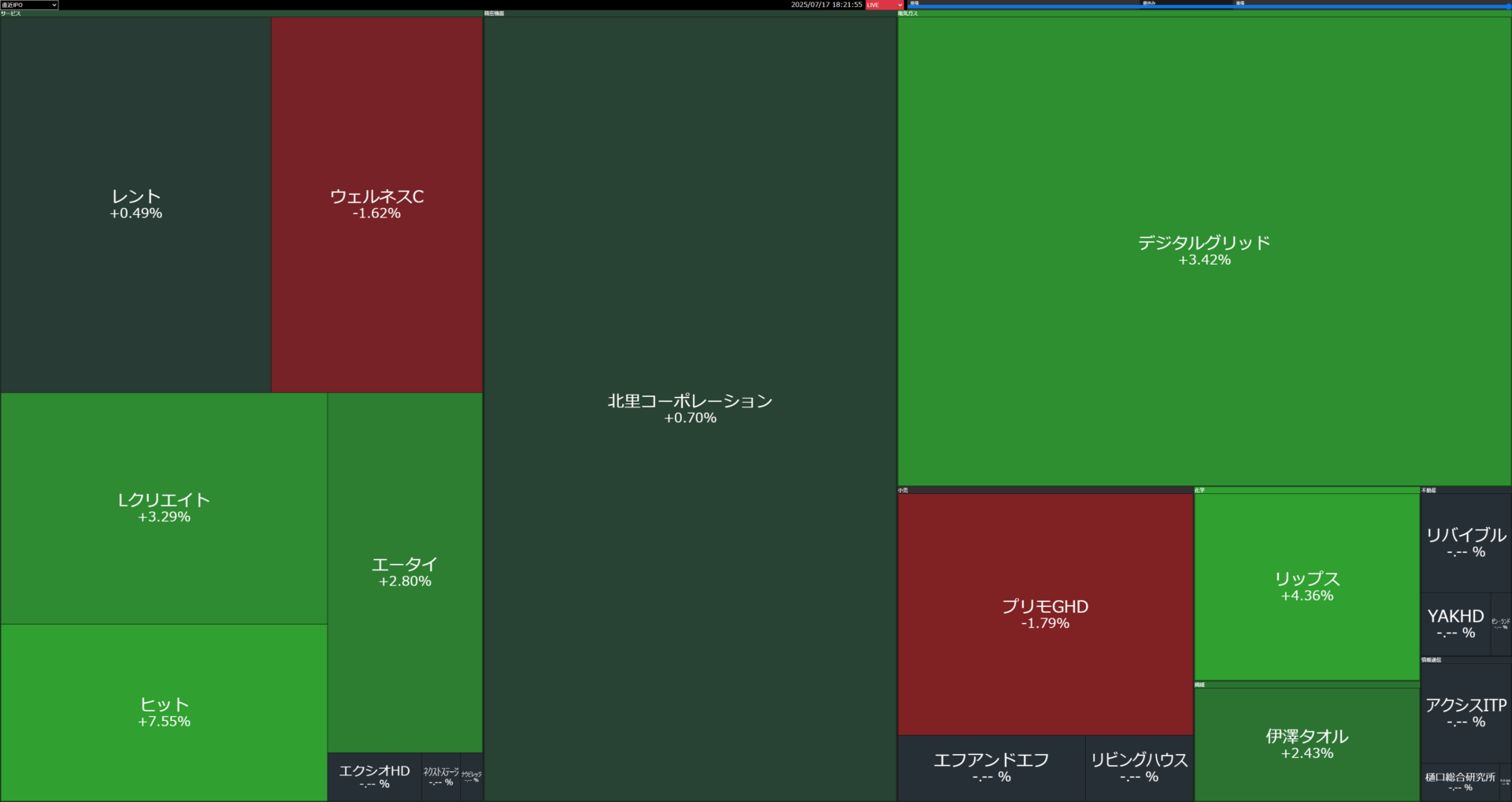Image resolution: width=1512 pixels, height=802 pixels.
Task: Click the エクシオHD tile
Action: pyautogui.click(x=375, y=777)
